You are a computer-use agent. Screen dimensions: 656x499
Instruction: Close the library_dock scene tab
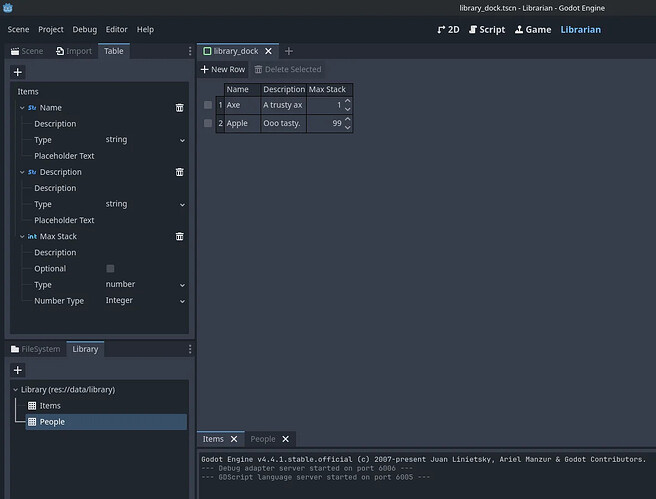268,51
